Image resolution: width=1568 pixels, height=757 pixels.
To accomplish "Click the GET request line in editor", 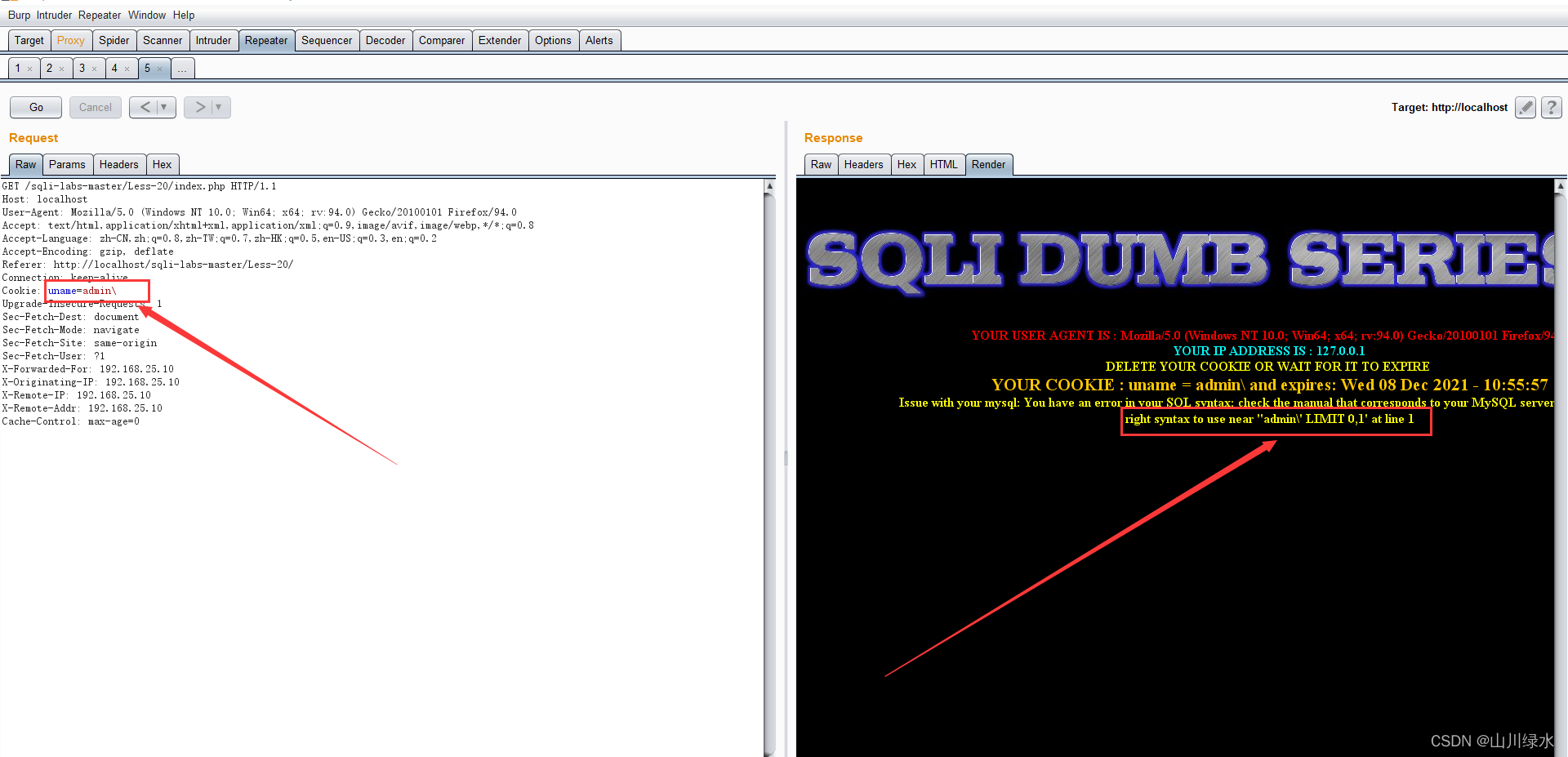I will pos(139,186).
